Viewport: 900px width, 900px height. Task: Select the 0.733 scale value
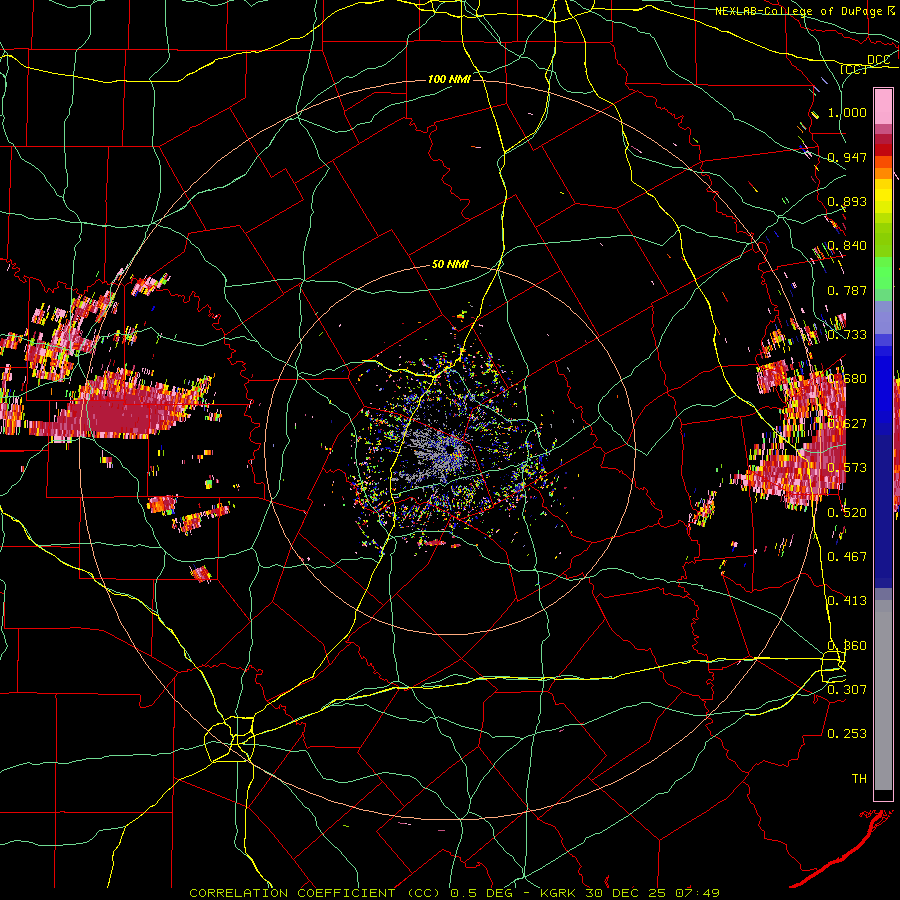click(x=847, y=335)
